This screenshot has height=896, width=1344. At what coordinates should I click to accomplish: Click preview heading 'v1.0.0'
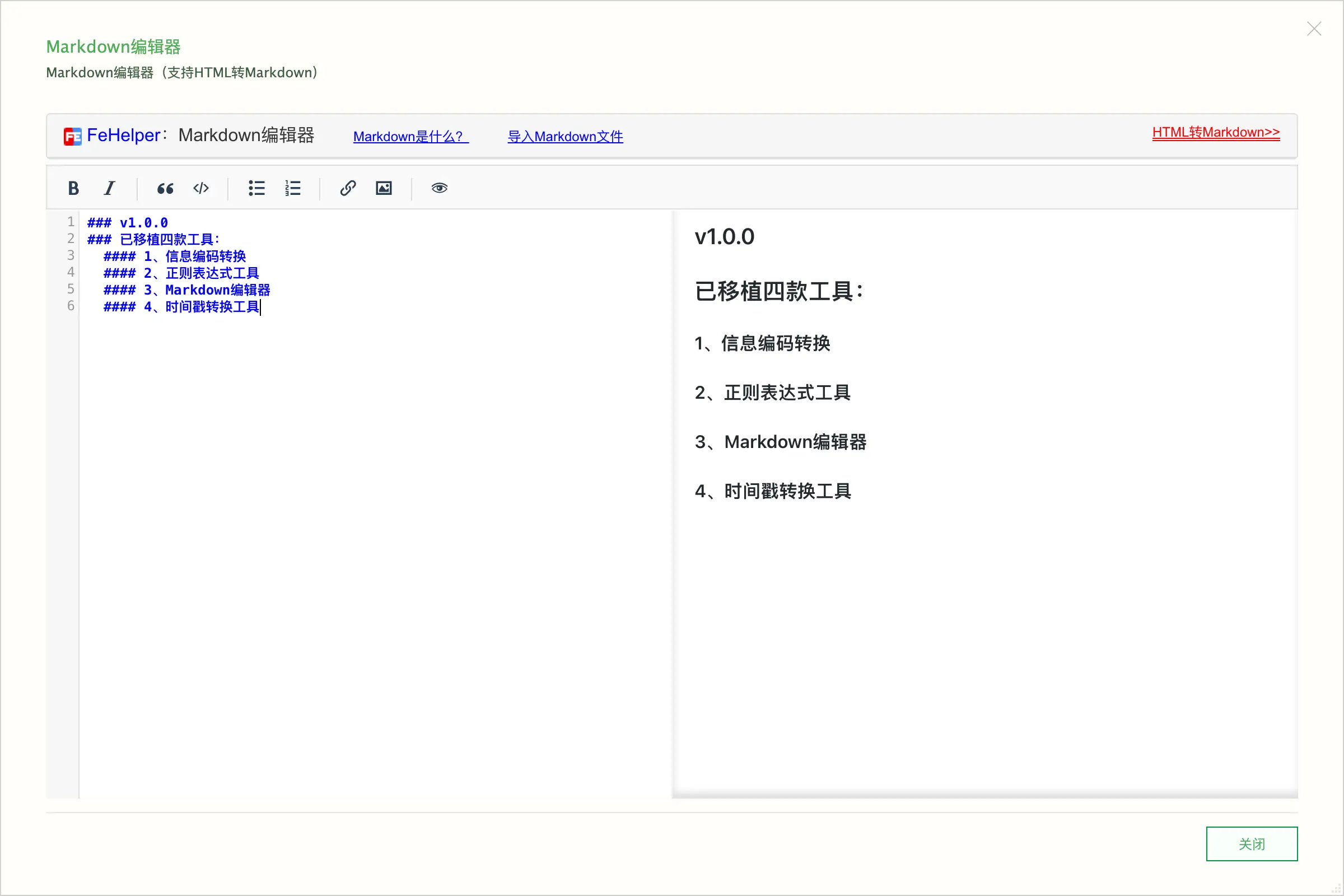click(725, 236)
